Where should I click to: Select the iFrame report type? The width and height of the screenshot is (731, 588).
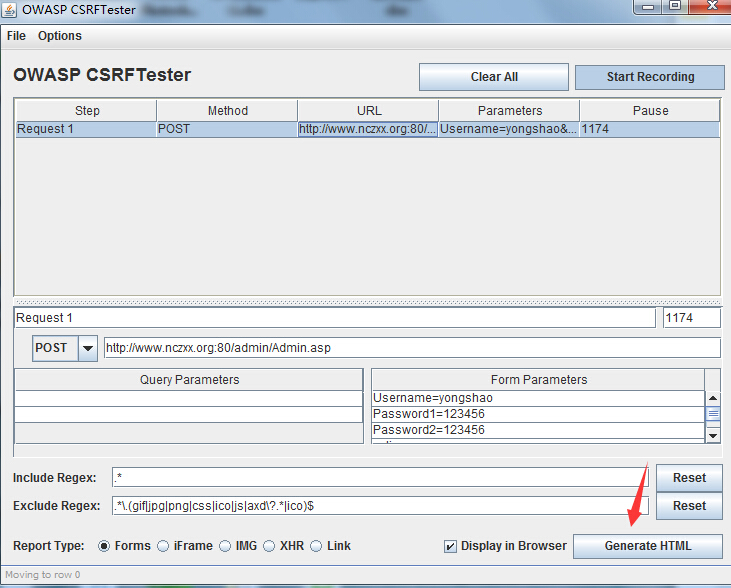tap(163, 546)
